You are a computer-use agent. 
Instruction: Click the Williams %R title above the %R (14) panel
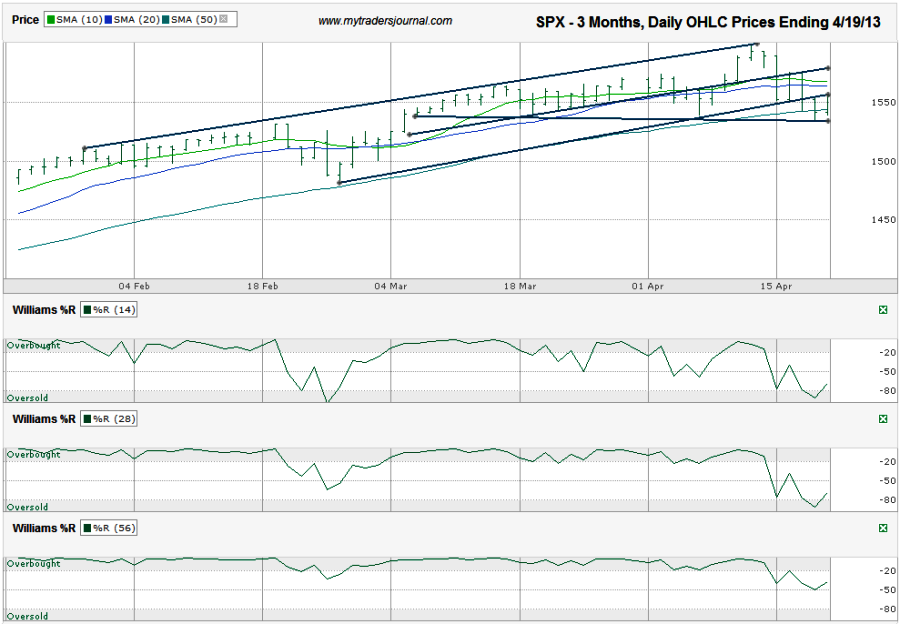pos(44,310)
